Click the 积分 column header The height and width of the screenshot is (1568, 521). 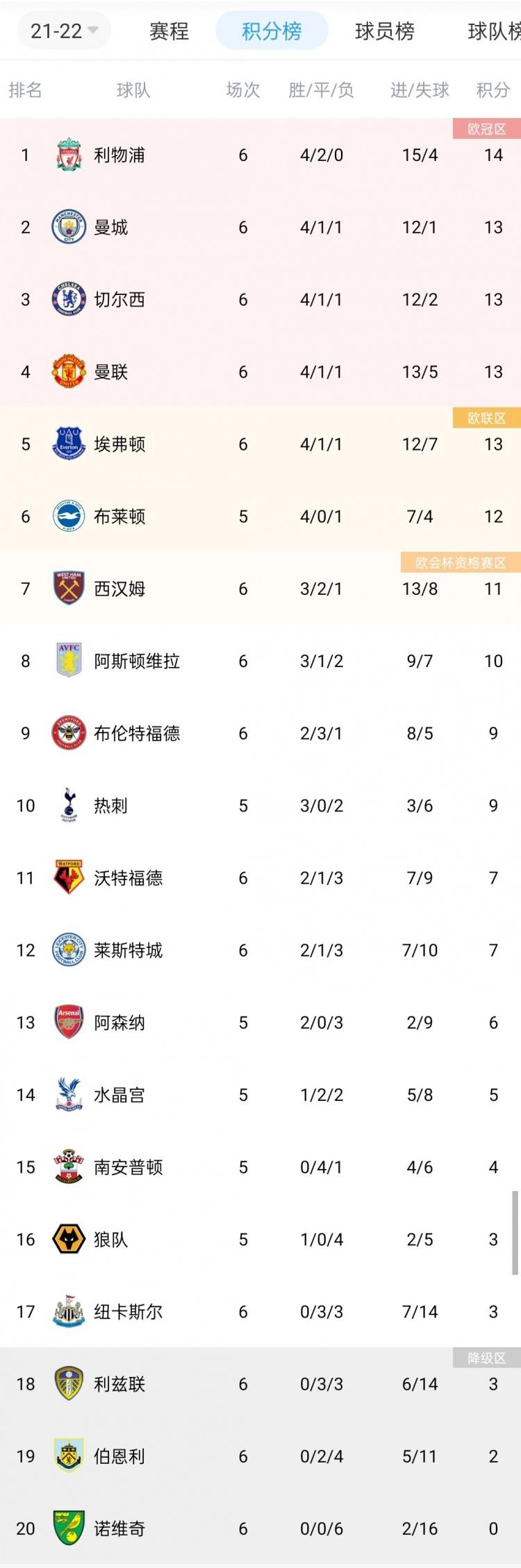pyautogui.click(x=493, y=90)
